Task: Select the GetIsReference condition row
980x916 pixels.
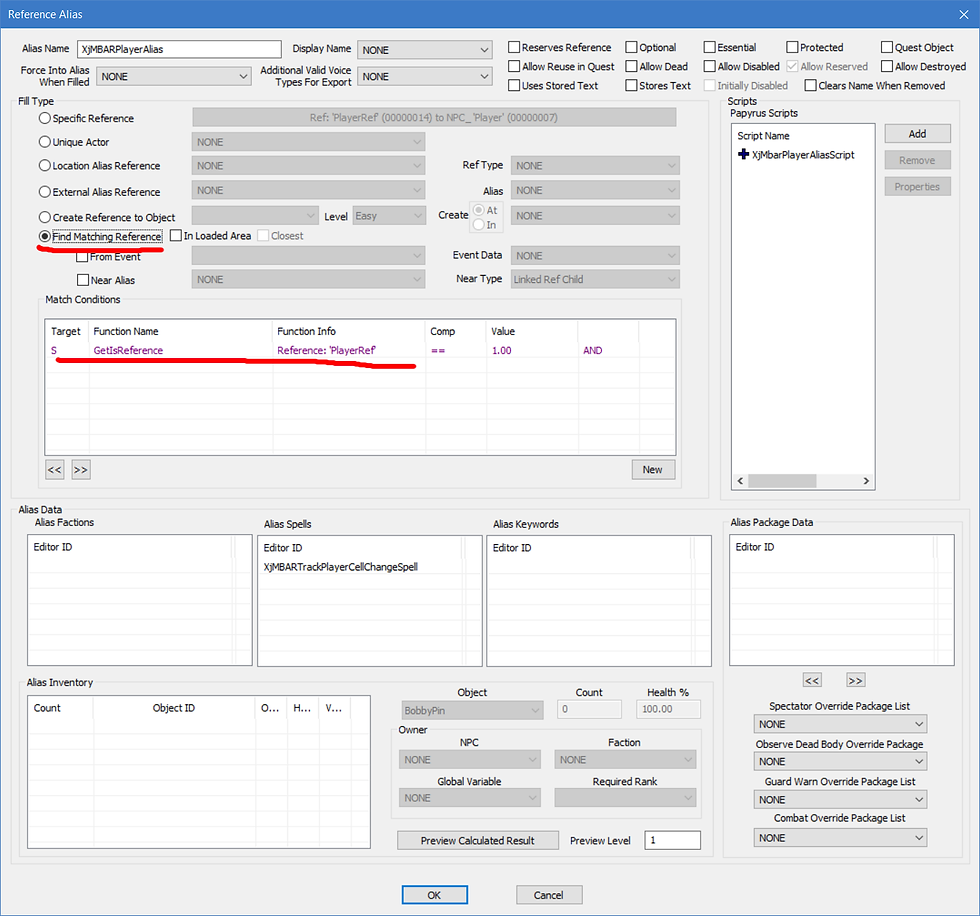Action: coord(360,351)
